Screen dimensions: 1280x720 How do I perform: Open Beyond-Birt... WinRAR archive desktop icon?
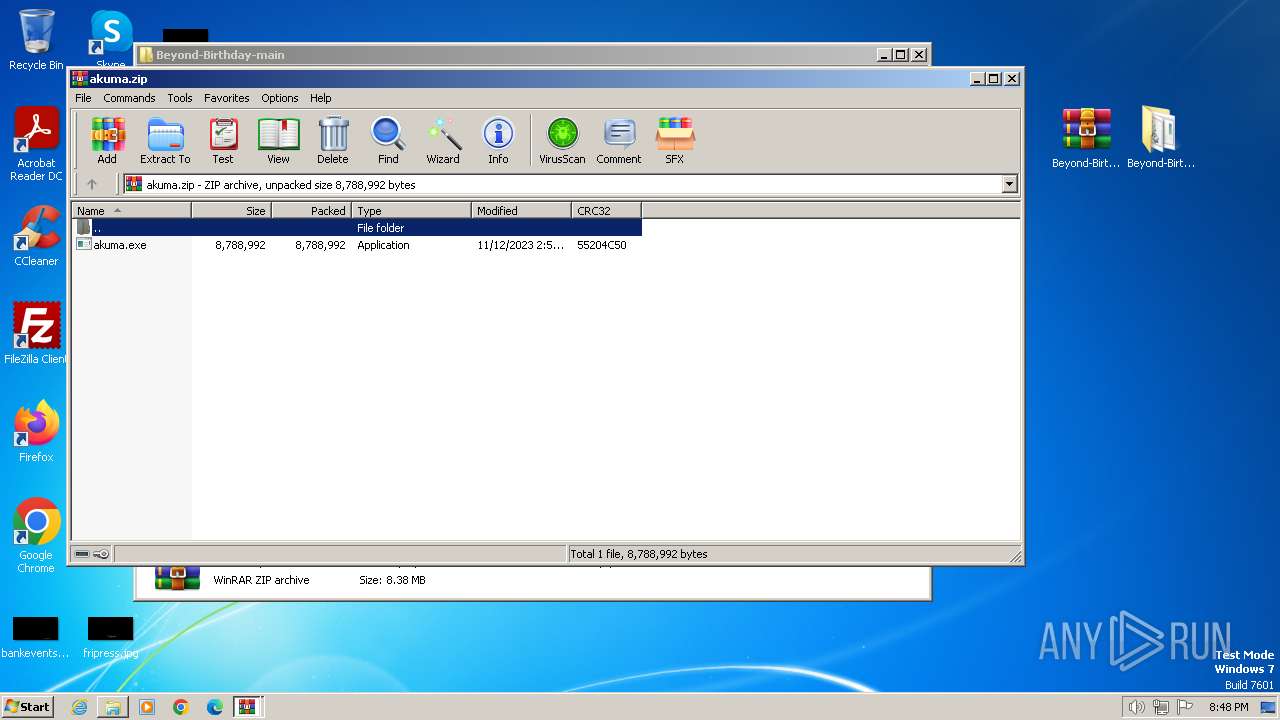pos(1086,138)
